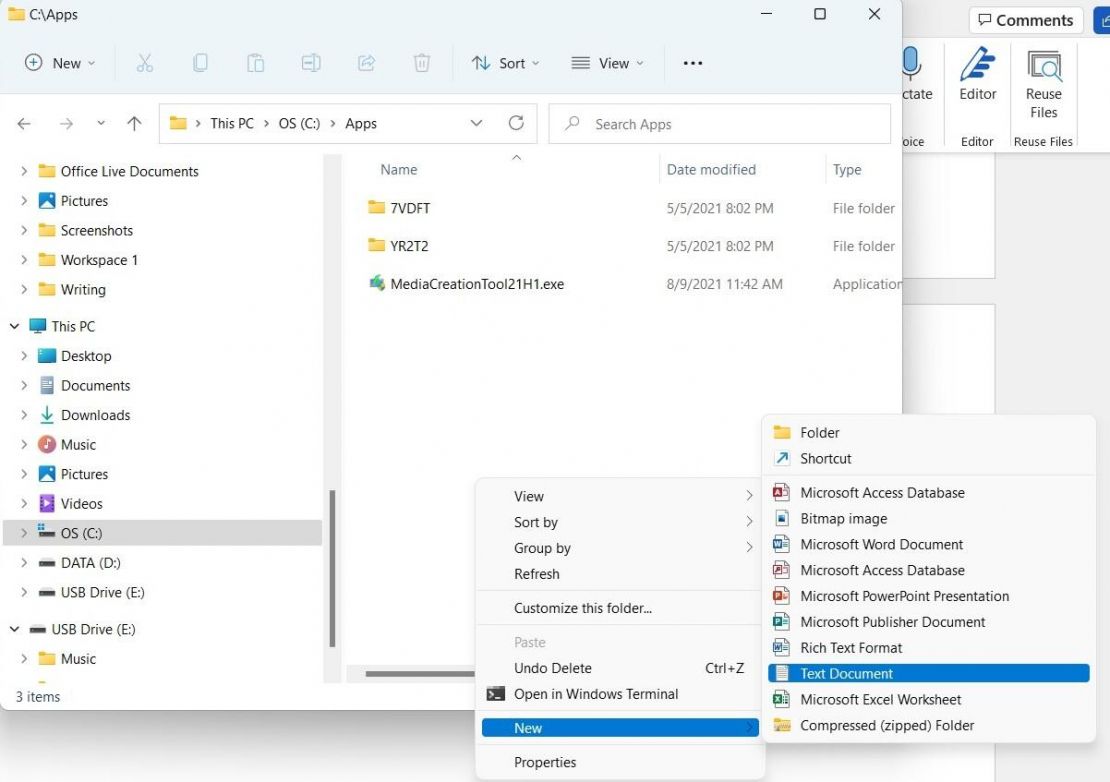Open the View context submenu
Viewport: 1110px width, 782px height.
(620, 496)
